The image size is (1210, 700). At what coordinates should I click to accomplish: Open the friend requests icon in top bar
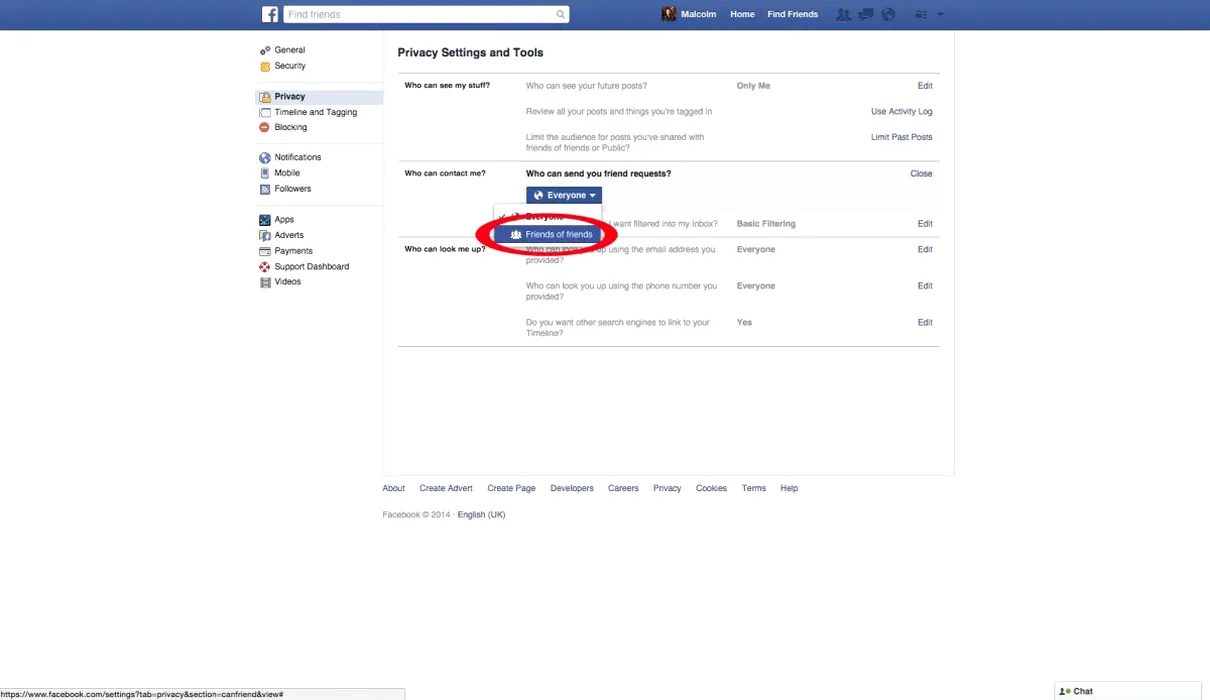click(x=843, y=14)
